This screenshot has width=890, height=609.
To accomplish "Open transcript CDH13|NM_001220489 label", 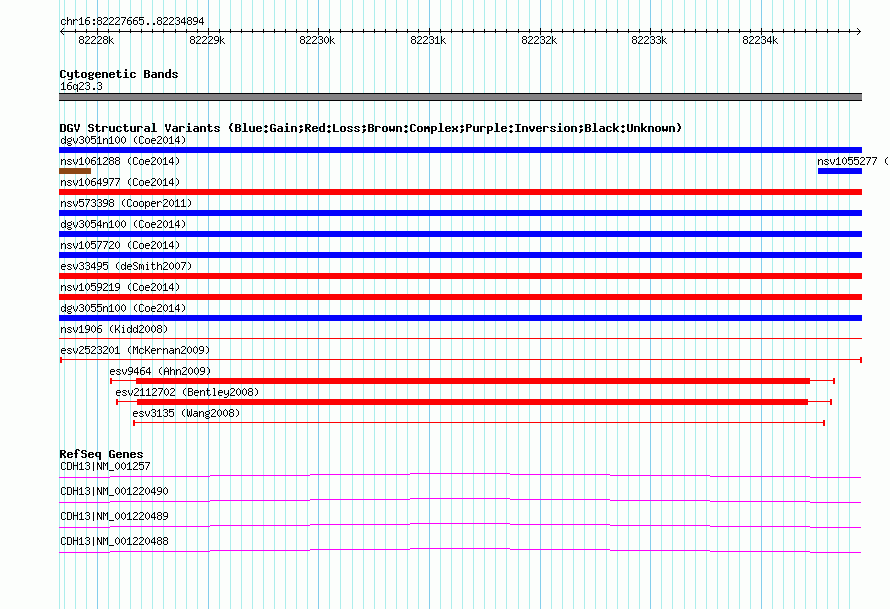I will (x=114, y=516).
